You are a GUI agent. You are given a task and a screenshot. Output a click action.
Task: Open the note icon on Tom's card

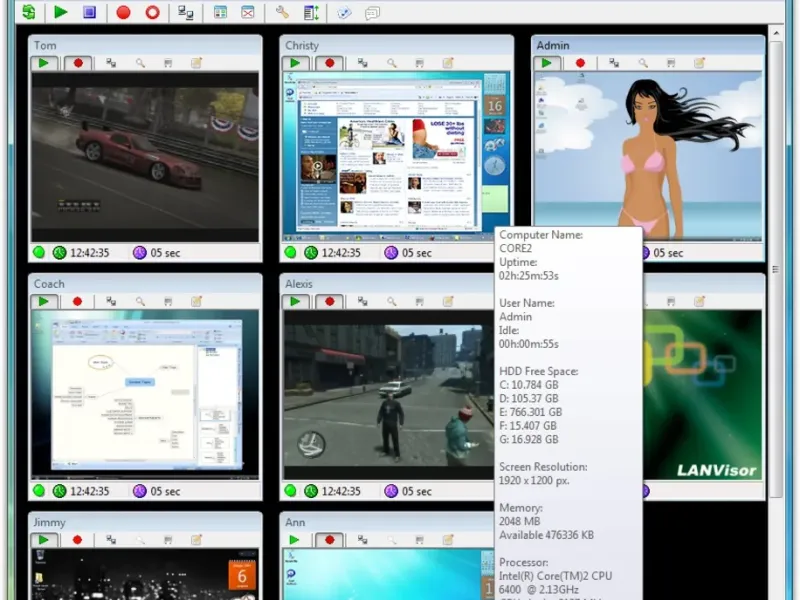tap(196, 63)
